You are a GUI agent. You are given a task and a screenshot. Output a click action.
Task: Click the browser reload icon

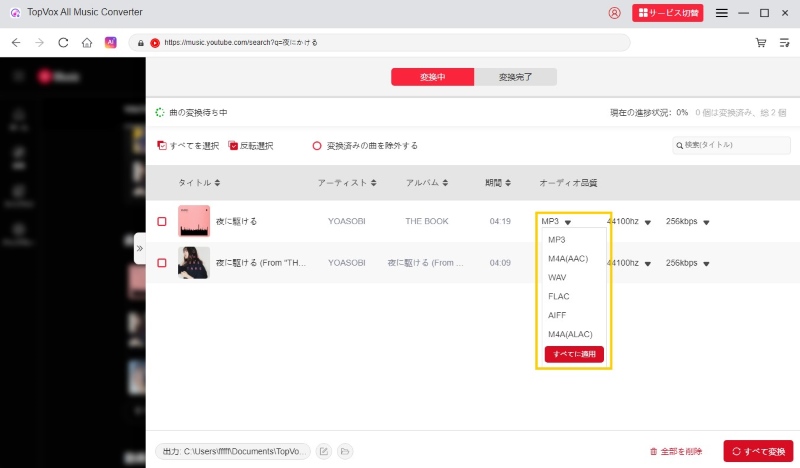(x=63, y=43)
